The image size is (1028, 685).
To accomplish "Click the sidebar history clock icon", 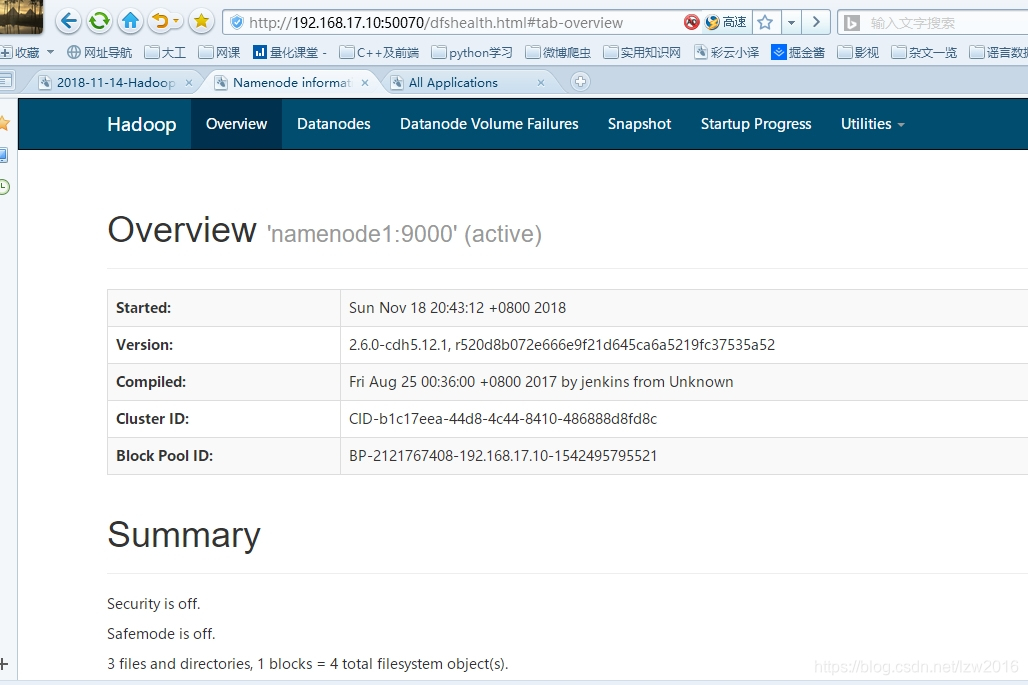I will click(x=4, y=187).
